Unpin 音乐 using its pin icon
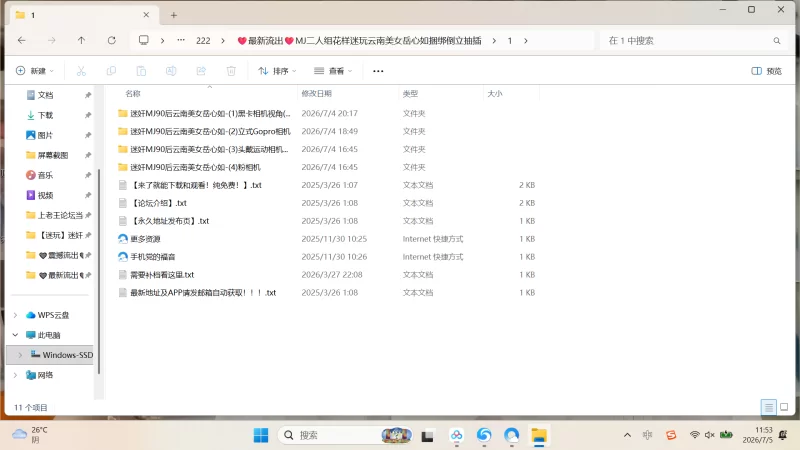800x450 pixels. (88, 175)
